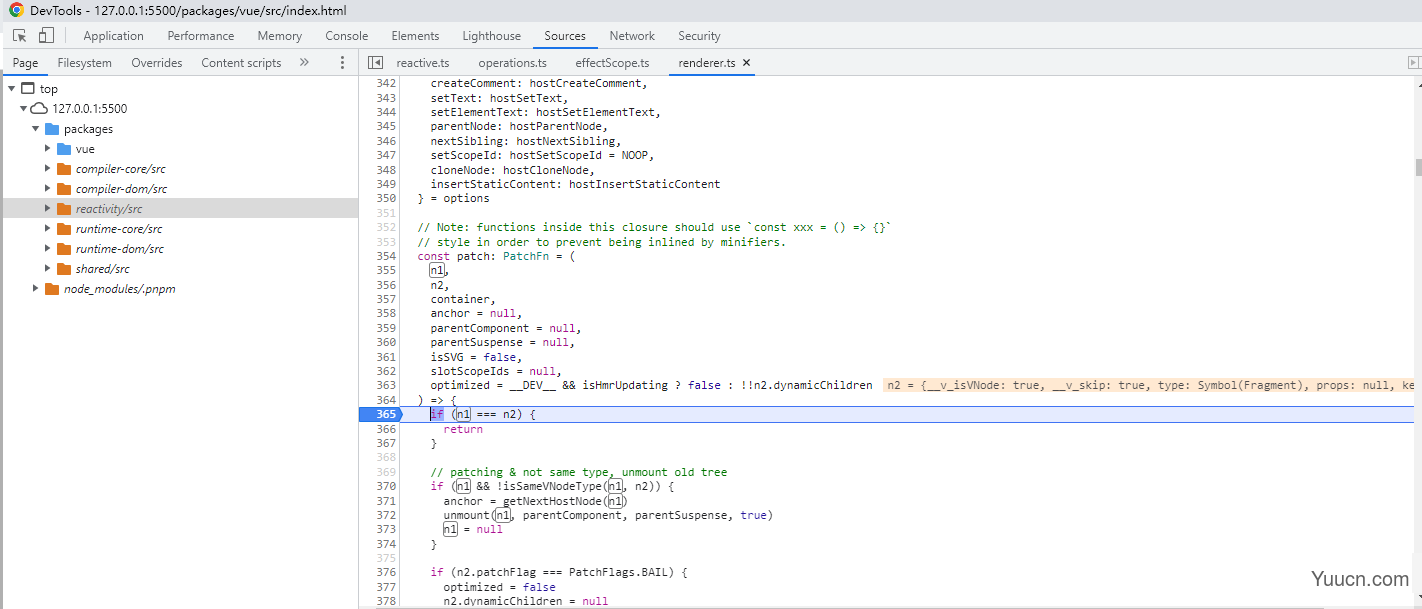Switch to the Filesystem navigator tab
The width and height of the screenshot is (1422, 609).
pos(84,62)
